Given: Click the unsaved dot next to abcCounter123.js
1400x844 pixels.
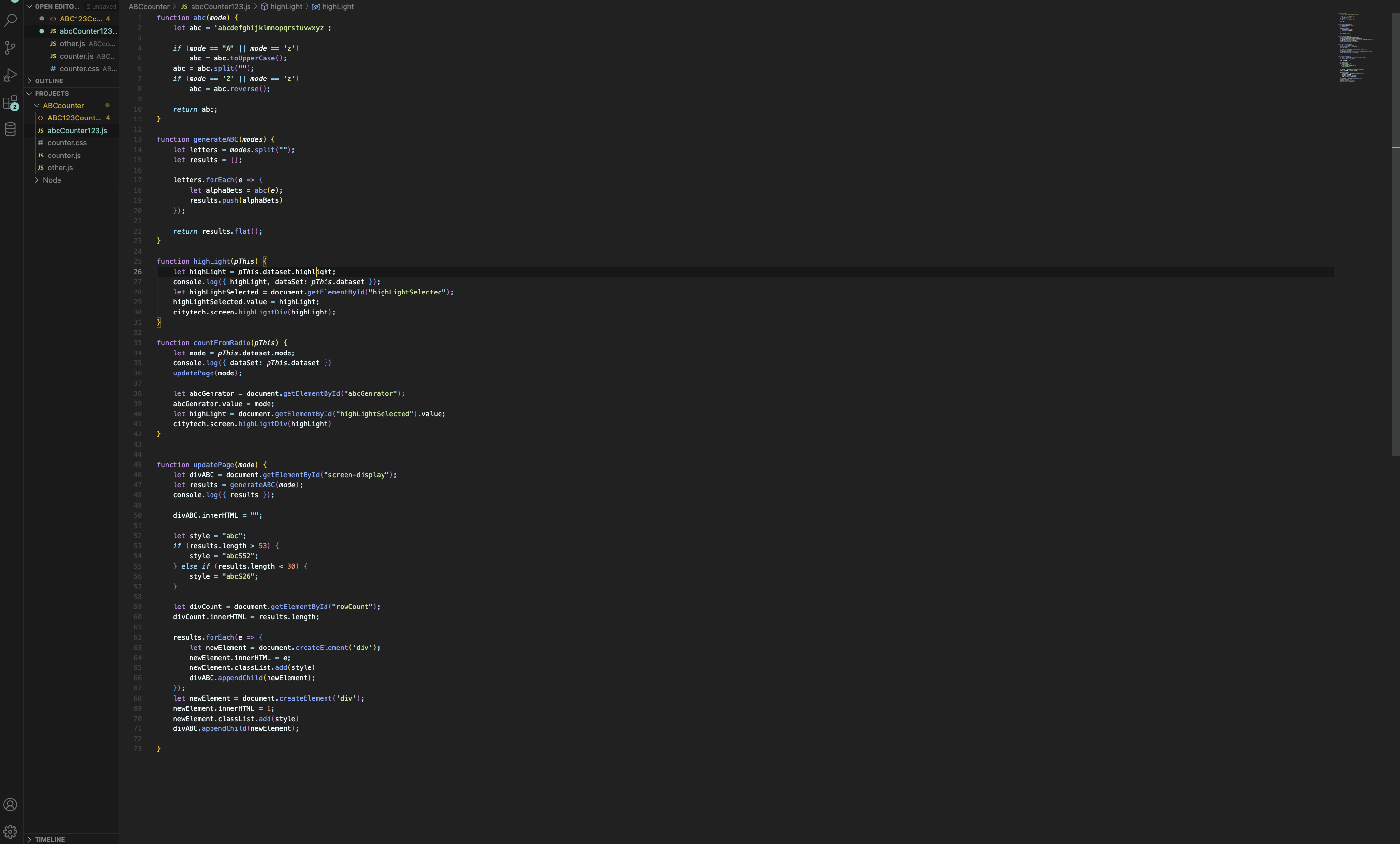Looking at the screenshot, I should 41,31.
